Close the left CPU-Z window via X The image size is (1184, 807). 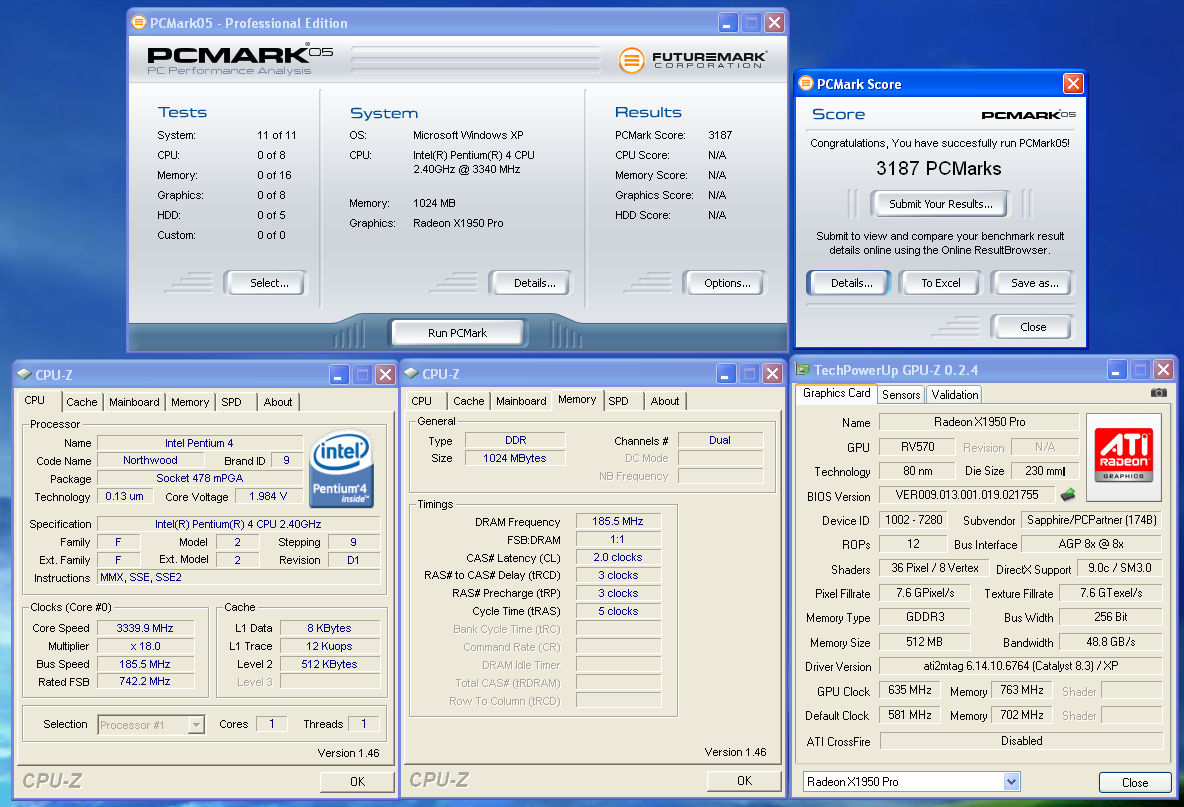pos(385,374)
